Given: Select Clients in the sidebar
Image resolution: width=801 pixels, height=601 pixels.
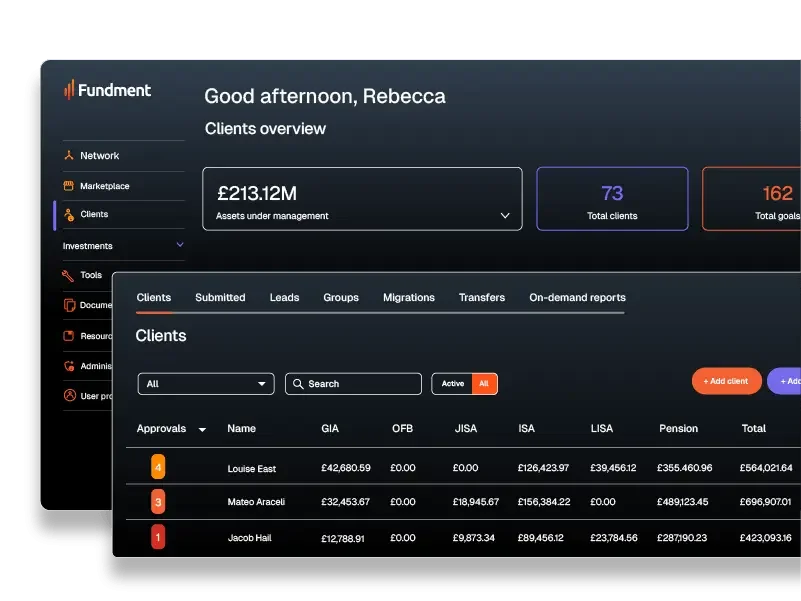Looking at the screenshot, I should coord(94,214).
